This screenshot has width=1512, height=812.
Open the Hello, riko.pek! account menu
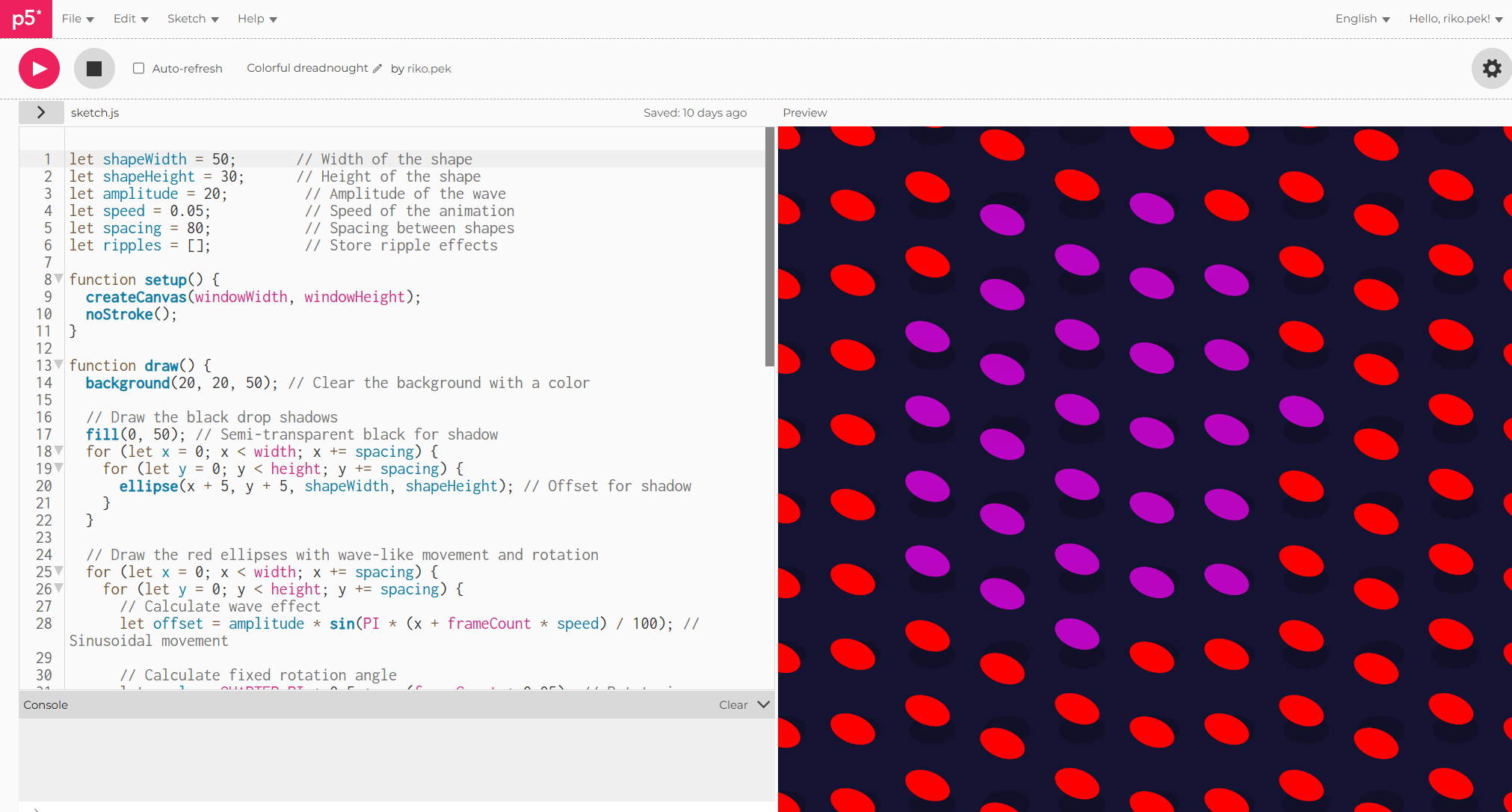(x=1455, y=19)
